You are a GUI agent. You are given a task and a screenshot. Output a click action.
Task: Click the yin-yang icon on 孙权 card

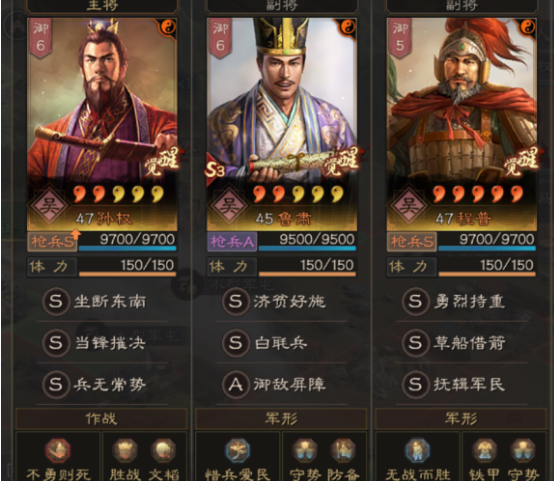(x=168, y=27)
